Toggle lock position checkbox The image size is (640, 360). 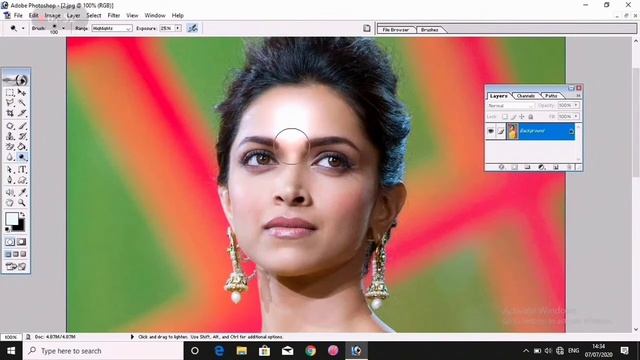pos(522,117)
